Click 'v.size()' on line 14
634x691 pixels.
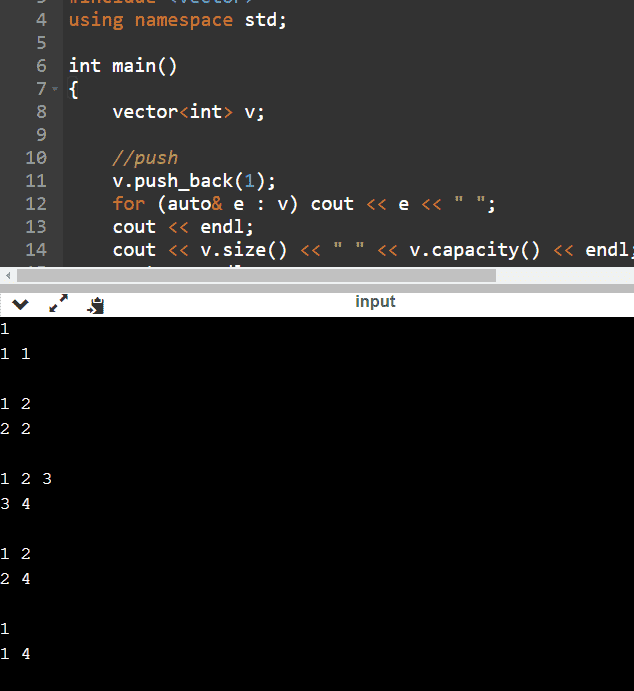click(x=244, y=250)
